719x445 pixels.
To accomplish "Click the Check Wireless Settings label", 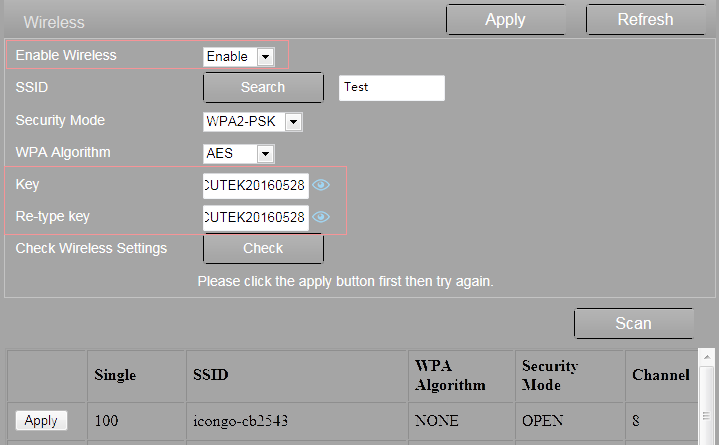I will pos(91,248).
